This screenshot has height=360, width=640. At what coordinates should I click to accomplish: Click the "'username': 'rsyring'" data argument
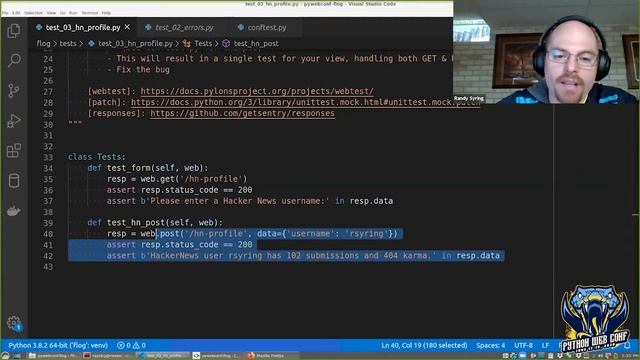[338, 233]
